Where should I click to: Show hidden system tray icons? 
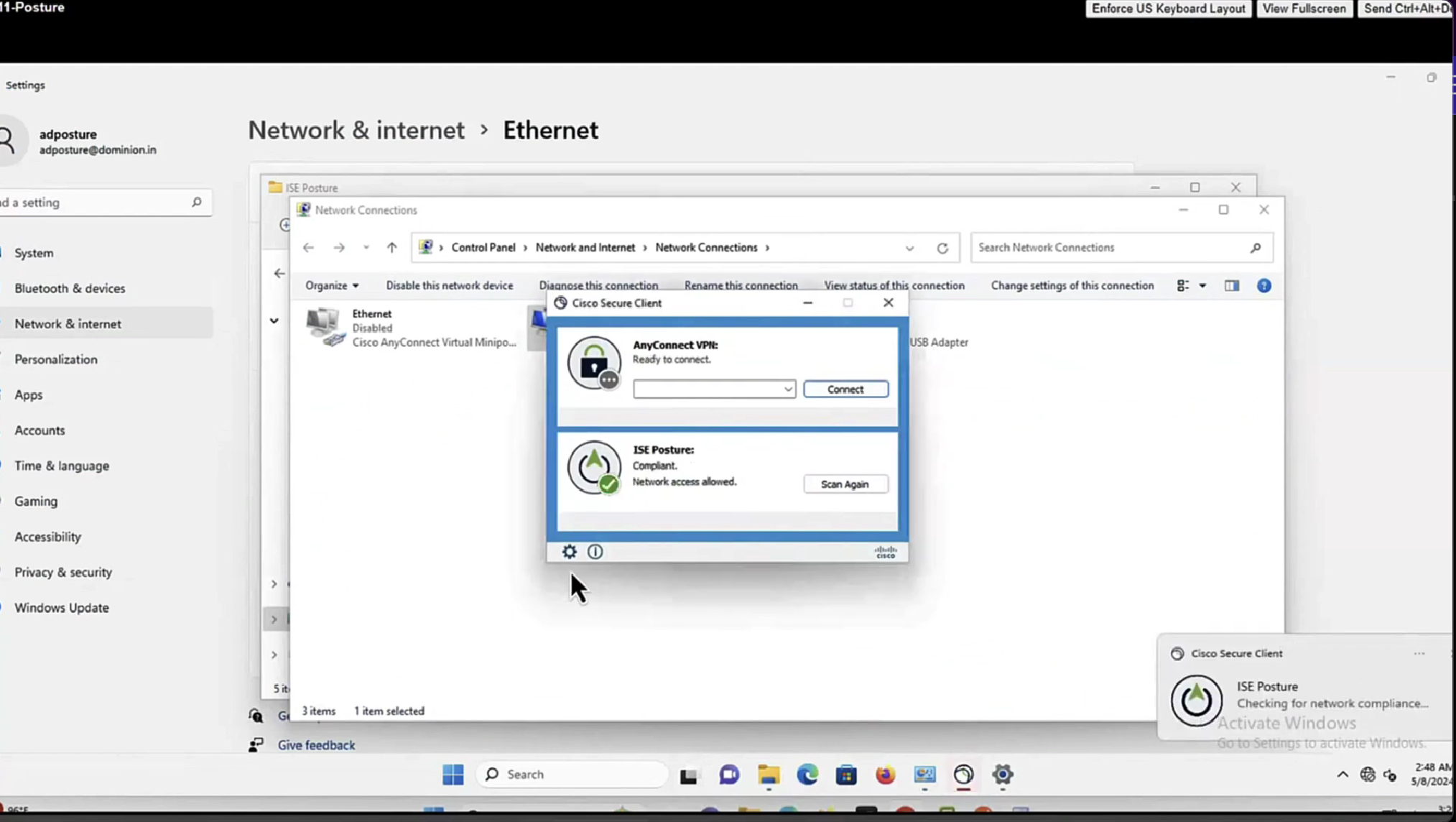(x=1342, y=775)
